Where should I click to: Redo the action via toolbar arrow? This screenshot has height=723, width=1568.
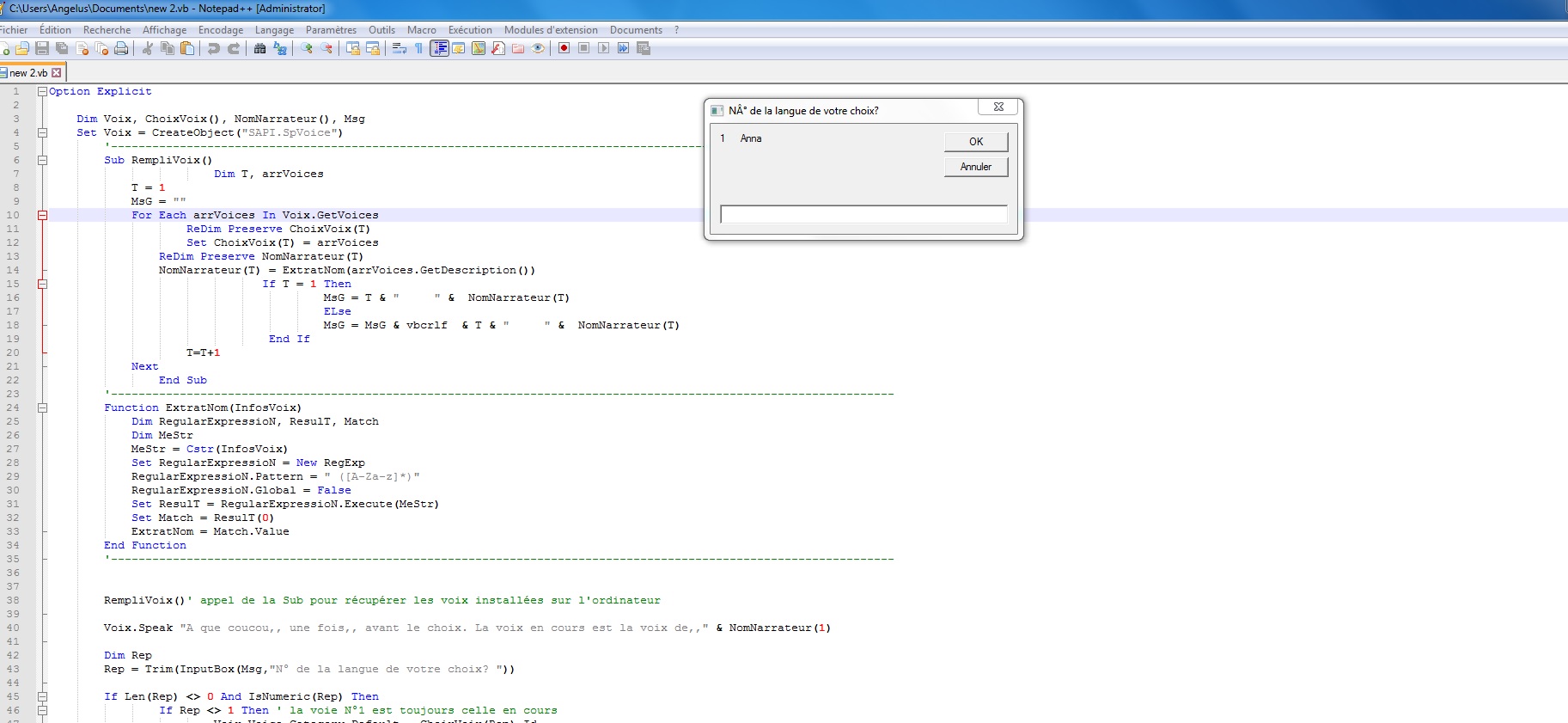click(233, 48)
